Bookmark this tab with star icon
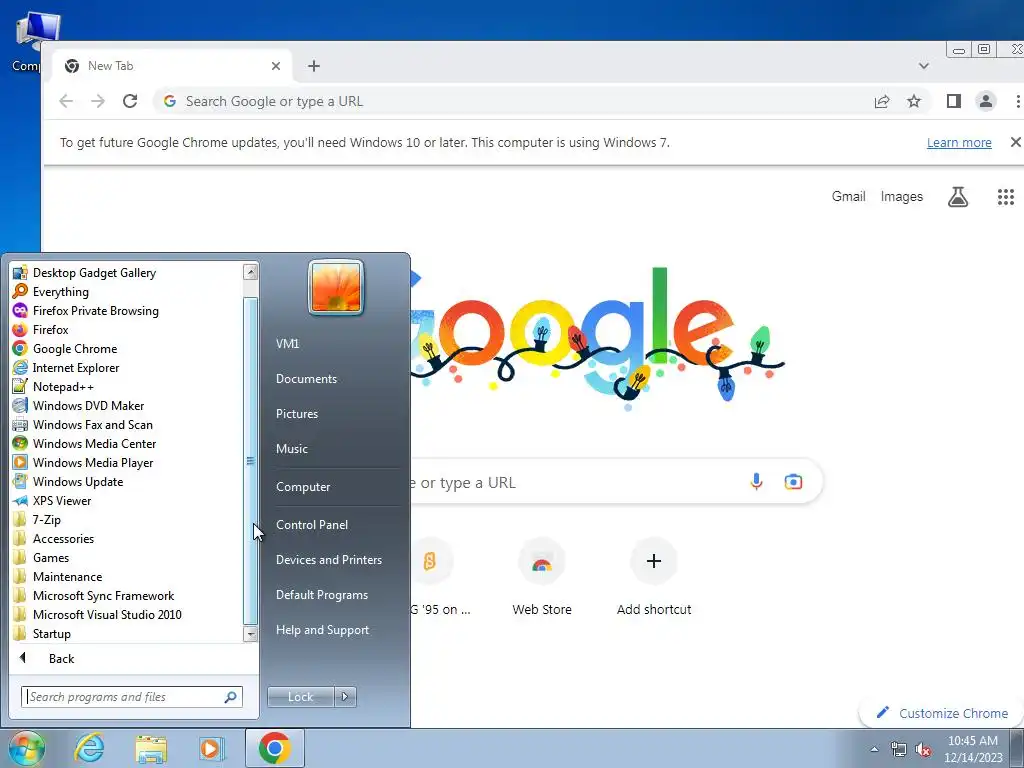This screenshot has height=768, width=1024. pyautogui.click(x=914, y=101)
